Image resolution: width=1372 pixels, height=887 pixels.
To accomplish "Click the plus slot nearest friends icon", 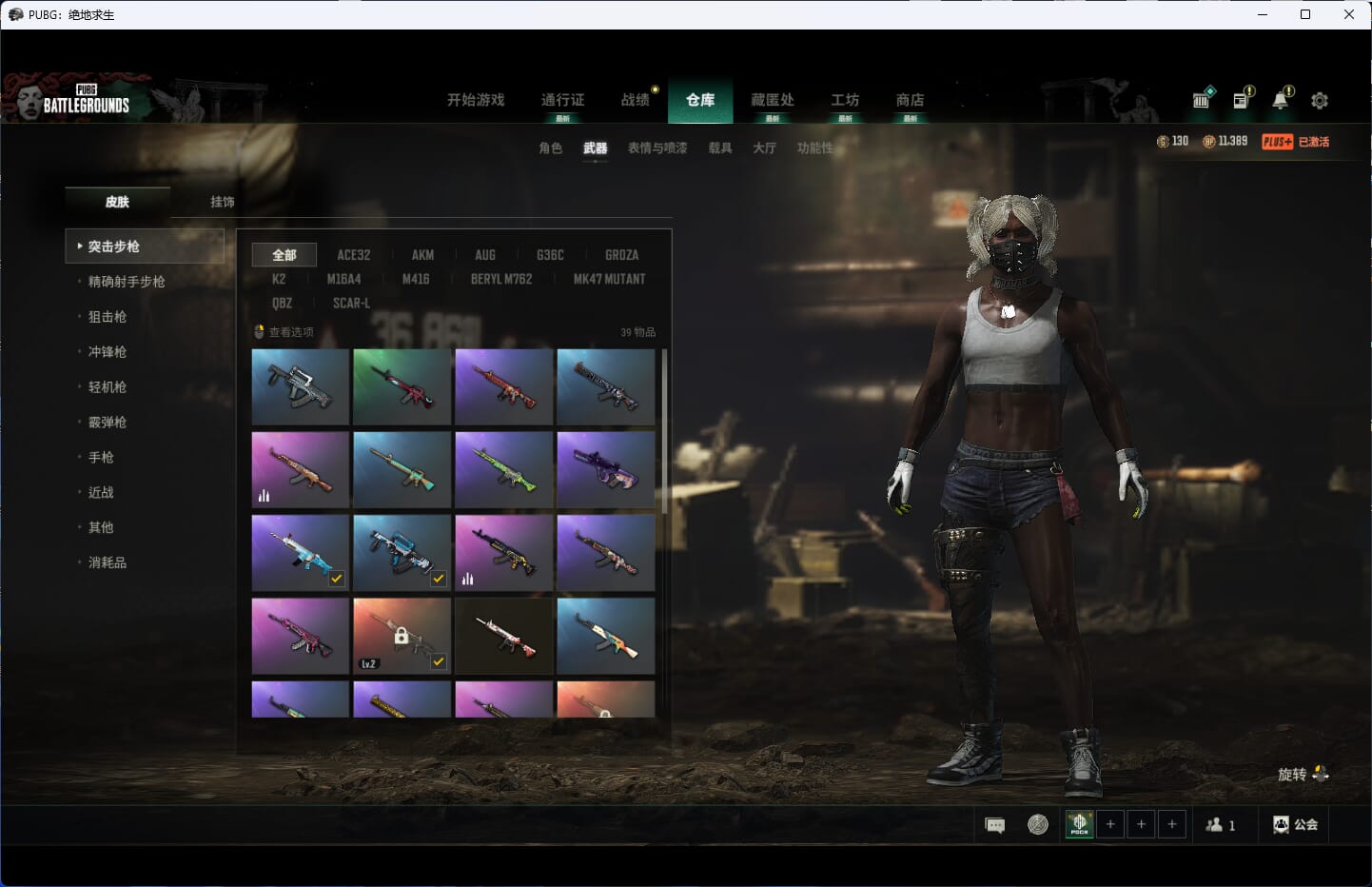I will [x=1172, y=824].
